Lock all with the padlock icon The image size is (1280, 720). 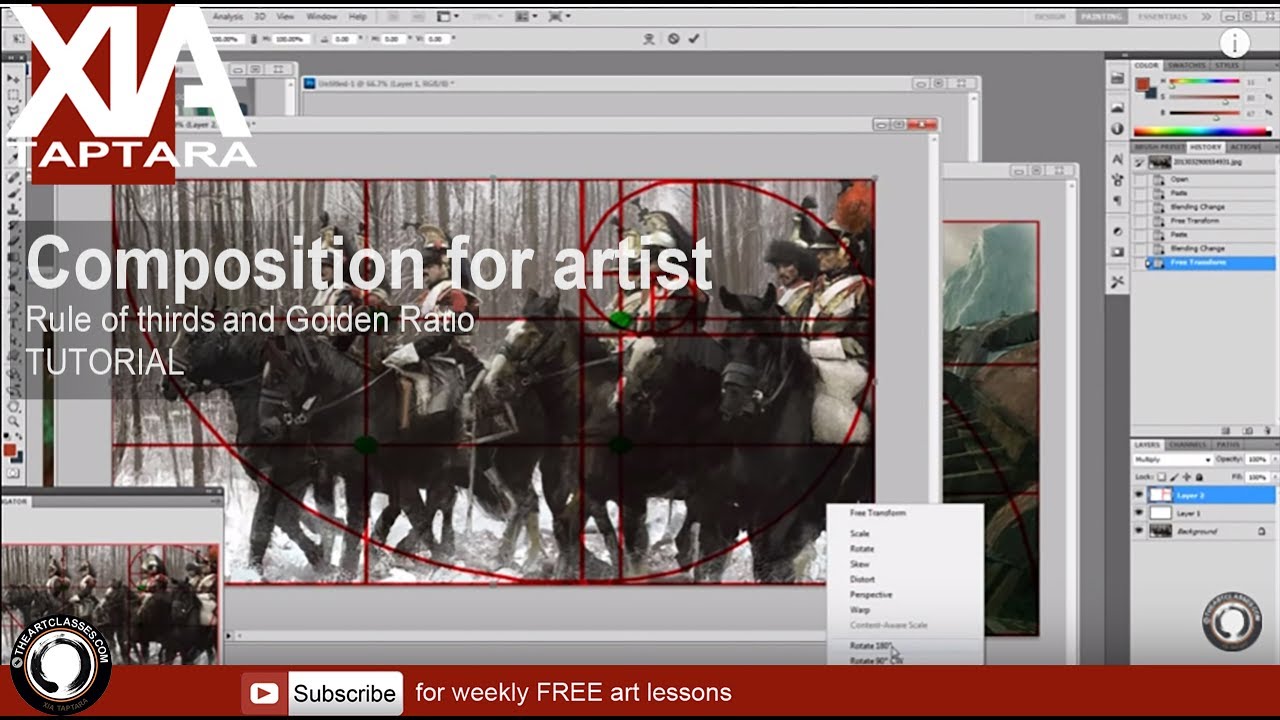coord(1197,478)
